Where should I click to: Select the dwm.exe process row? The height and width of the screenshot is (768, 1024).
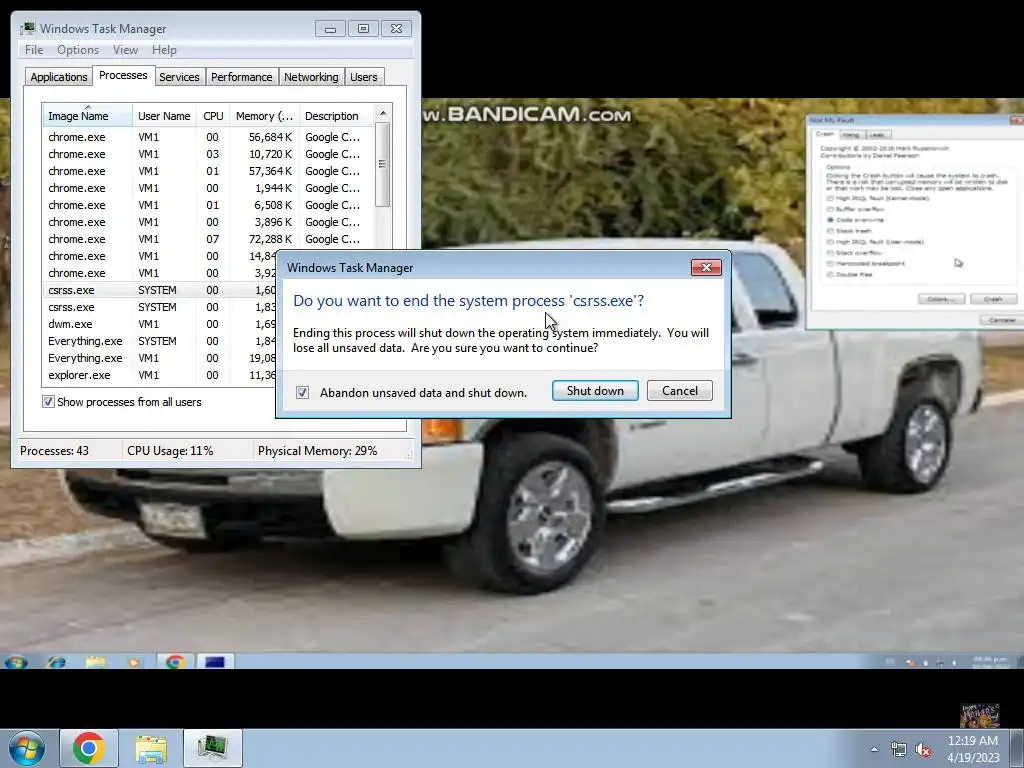(159, 324)
